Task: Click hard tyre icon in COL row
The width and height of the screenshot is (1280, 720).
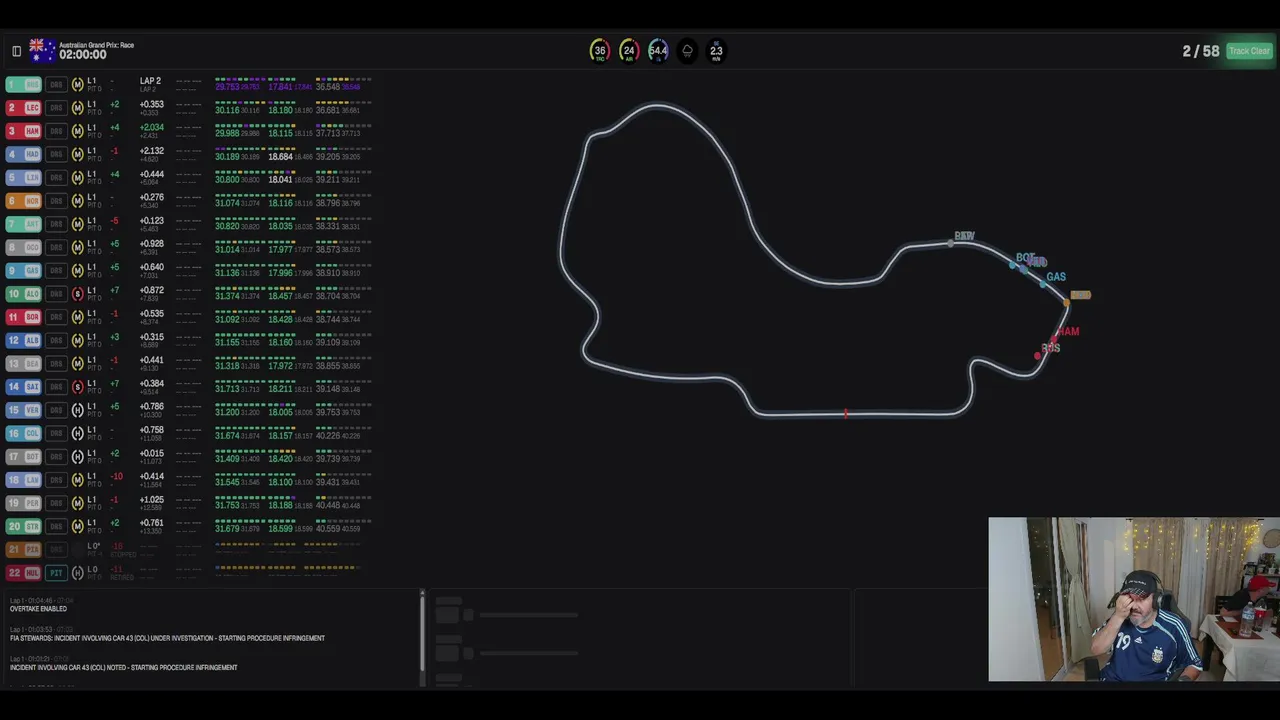Action: [78, 433]
